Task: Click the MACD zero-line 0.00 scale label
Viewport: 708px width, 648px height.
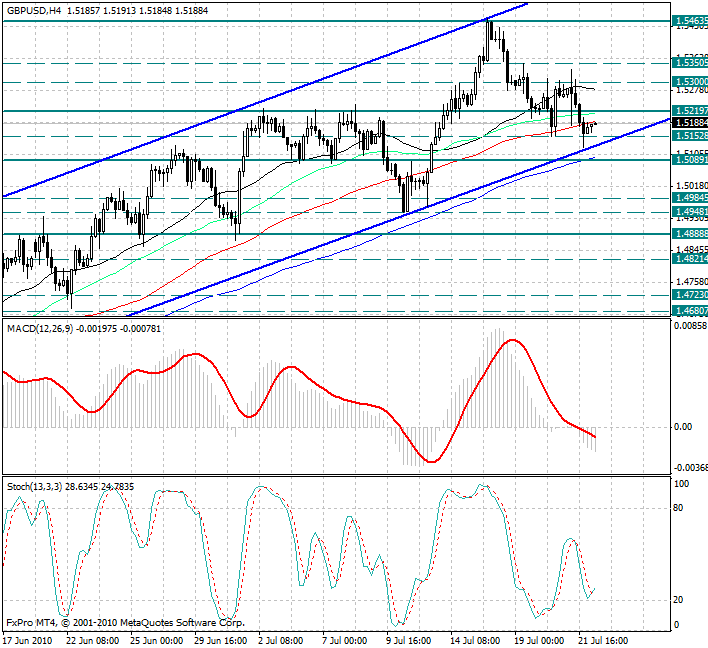Action: (x=683, y=427)
